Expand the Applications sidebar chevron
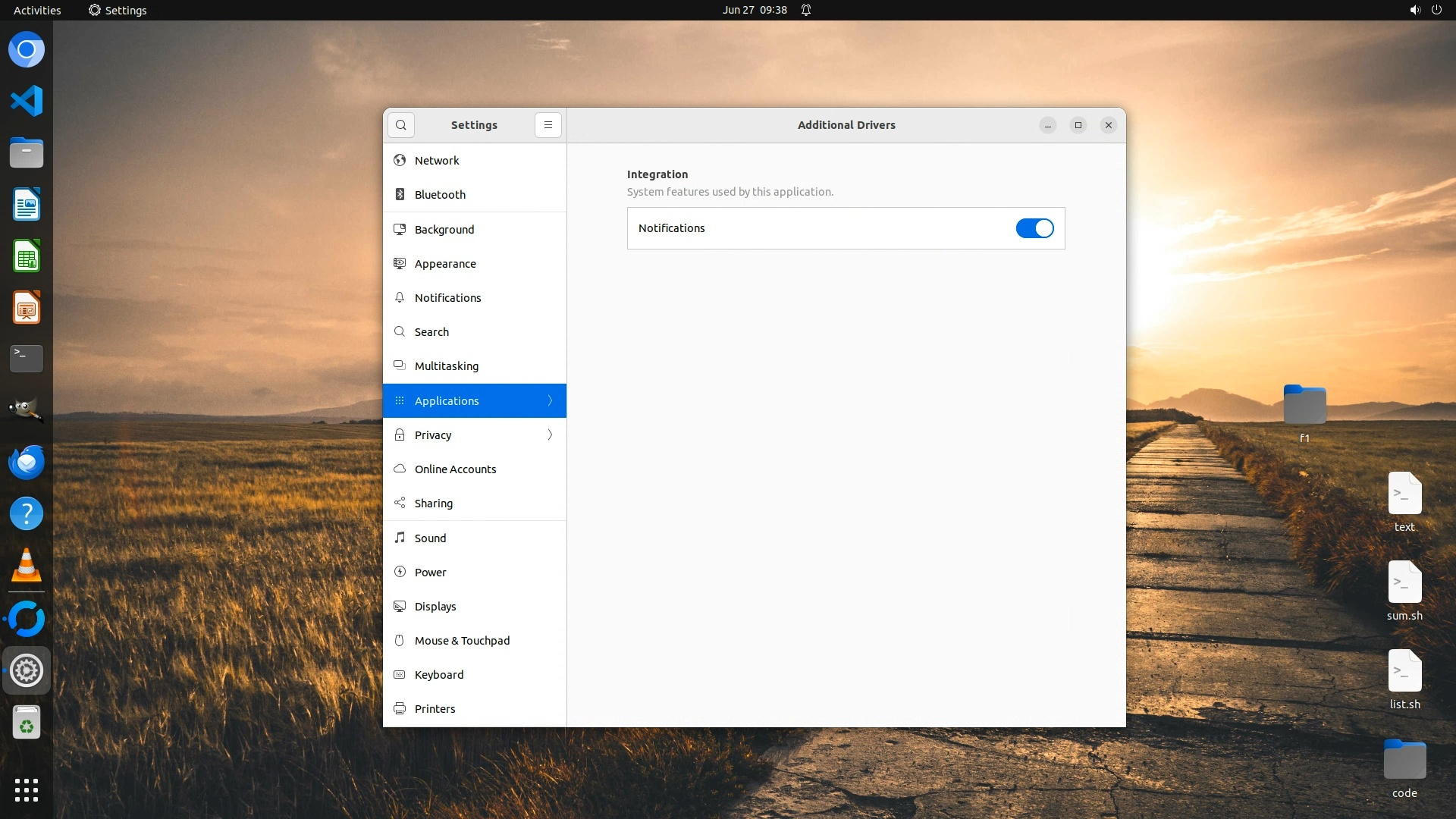 (551, 401)
